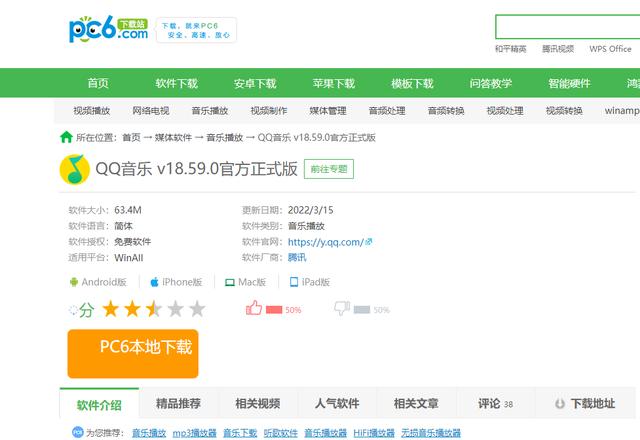Select 音频处理 in the sub navigation
The height and width of the screenshot is (440, 640).
click(x=387, y=111)
